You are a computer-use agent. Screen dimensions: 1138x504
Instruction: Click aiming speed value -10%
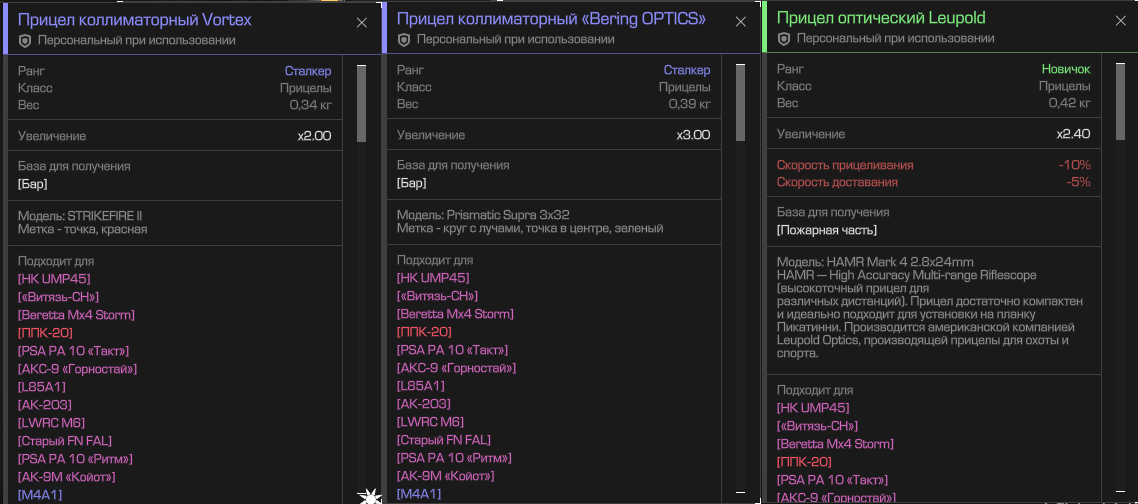click(1075, 165)
